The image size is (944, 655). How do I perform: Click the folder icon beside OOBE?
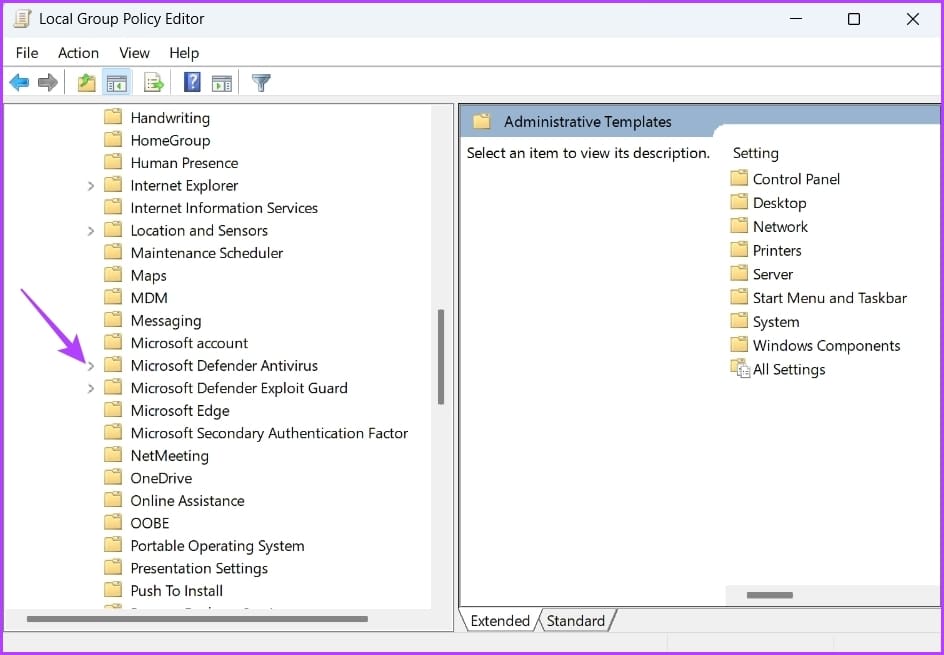[113, 523]
